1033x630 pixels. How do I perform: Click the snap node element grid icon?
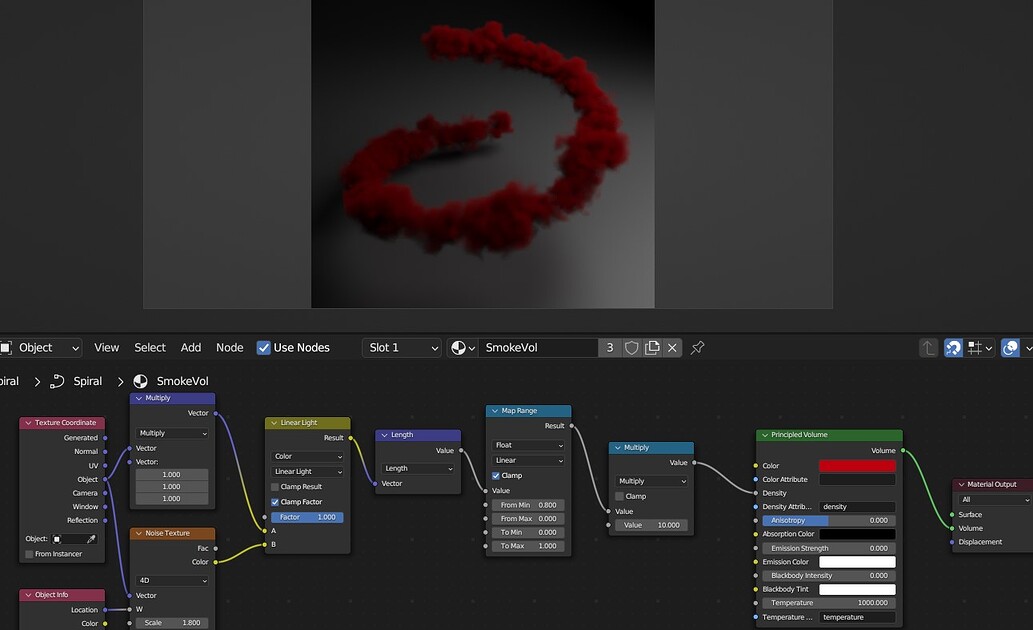click(975, 347)
